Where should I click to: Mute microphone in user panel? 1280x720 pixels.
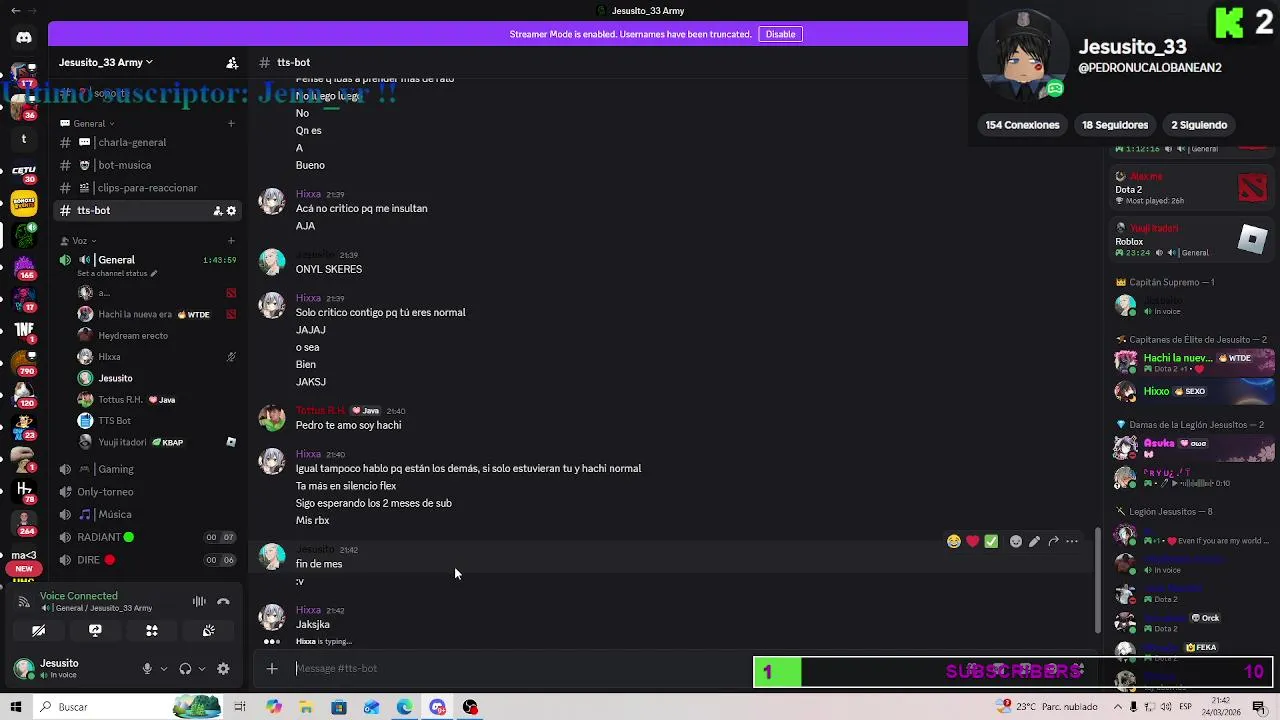click(147, 669)
